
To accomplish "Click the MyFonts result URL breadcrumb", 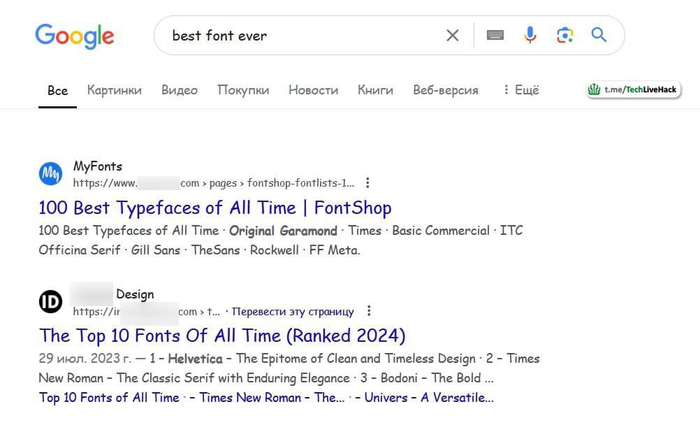I will pos(214,183).
